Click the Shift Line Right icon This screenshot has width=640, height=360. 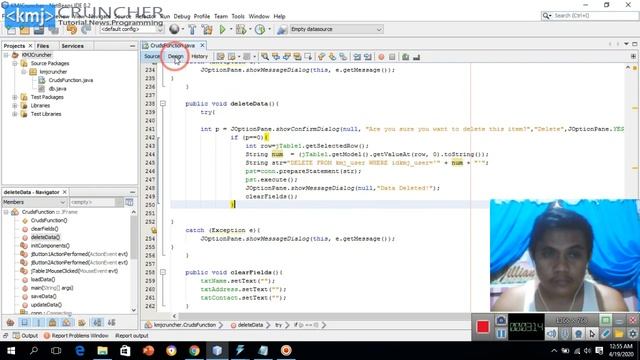[x=368, y=57]
